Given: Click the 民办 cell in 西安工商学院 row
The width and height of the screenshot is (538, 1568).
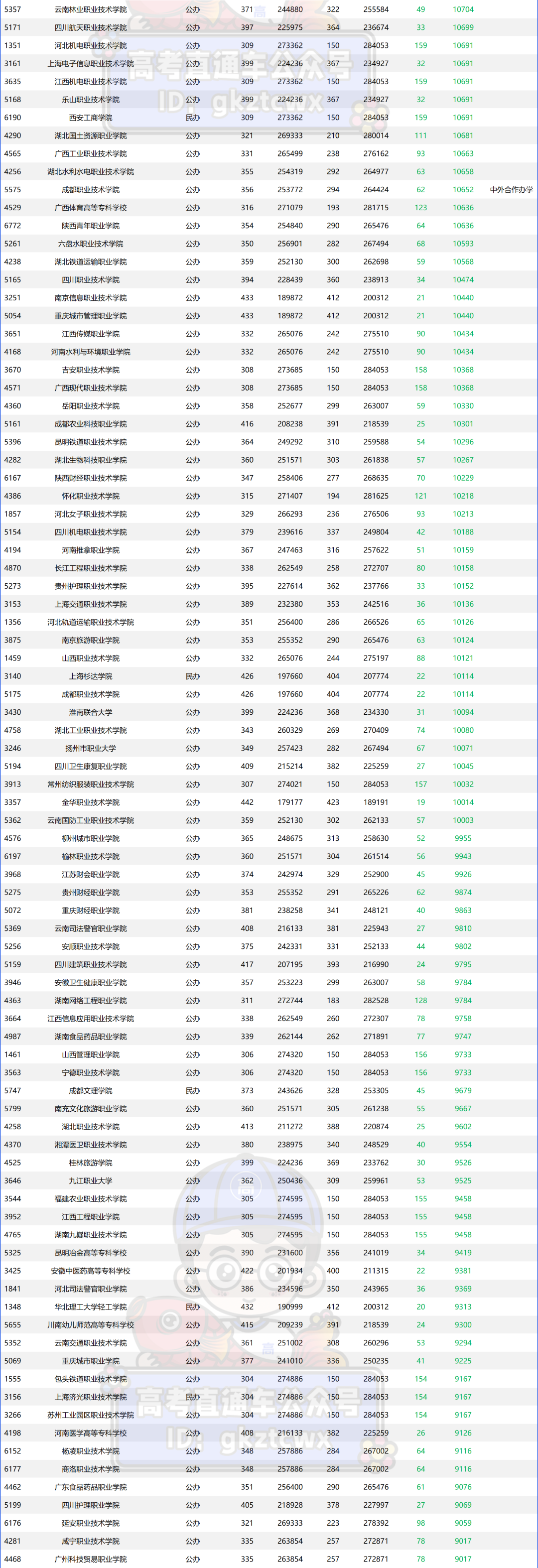Looking at the screenshot, I should (192, 118).
